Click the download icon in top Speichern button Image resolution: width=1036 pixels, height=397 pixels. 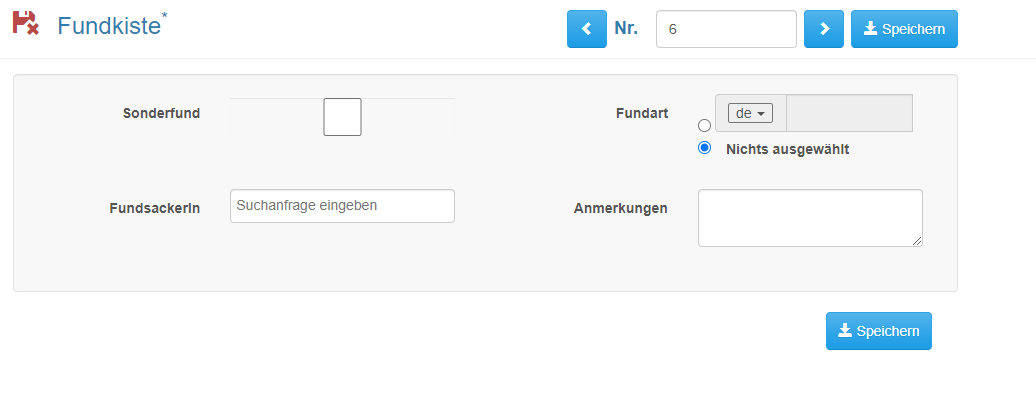point(871,28)
